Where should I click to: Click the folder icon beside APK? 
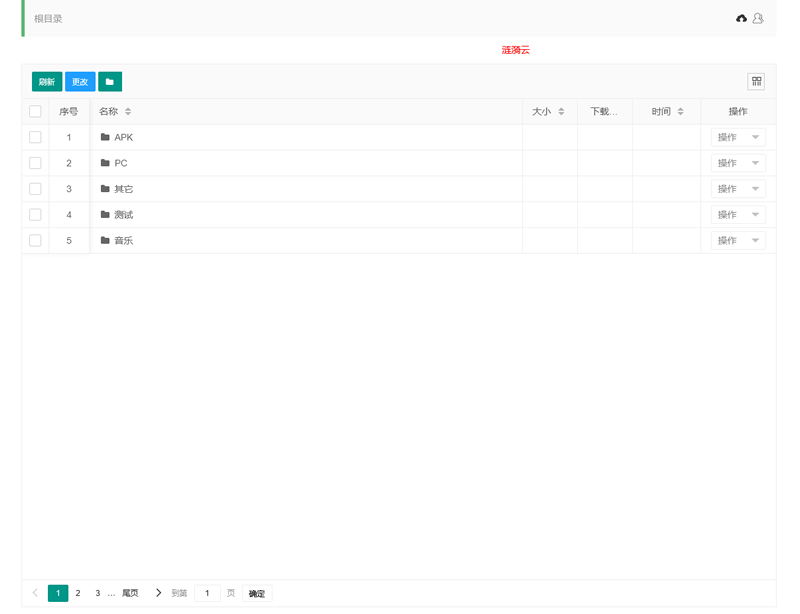[x=105, y=137]
